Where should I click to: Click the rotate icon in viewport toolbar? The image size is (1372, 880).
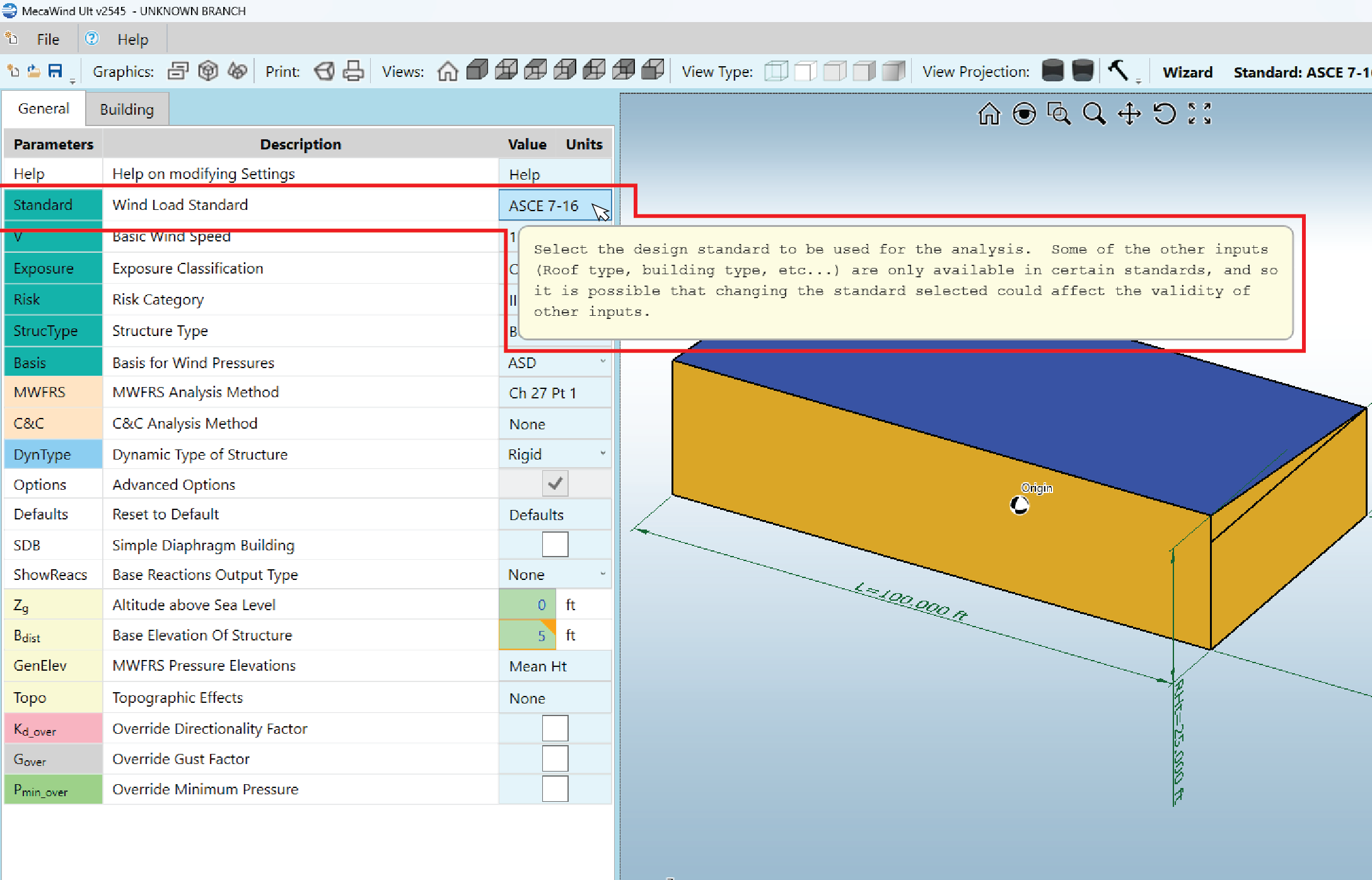[x=1164, y=114]
